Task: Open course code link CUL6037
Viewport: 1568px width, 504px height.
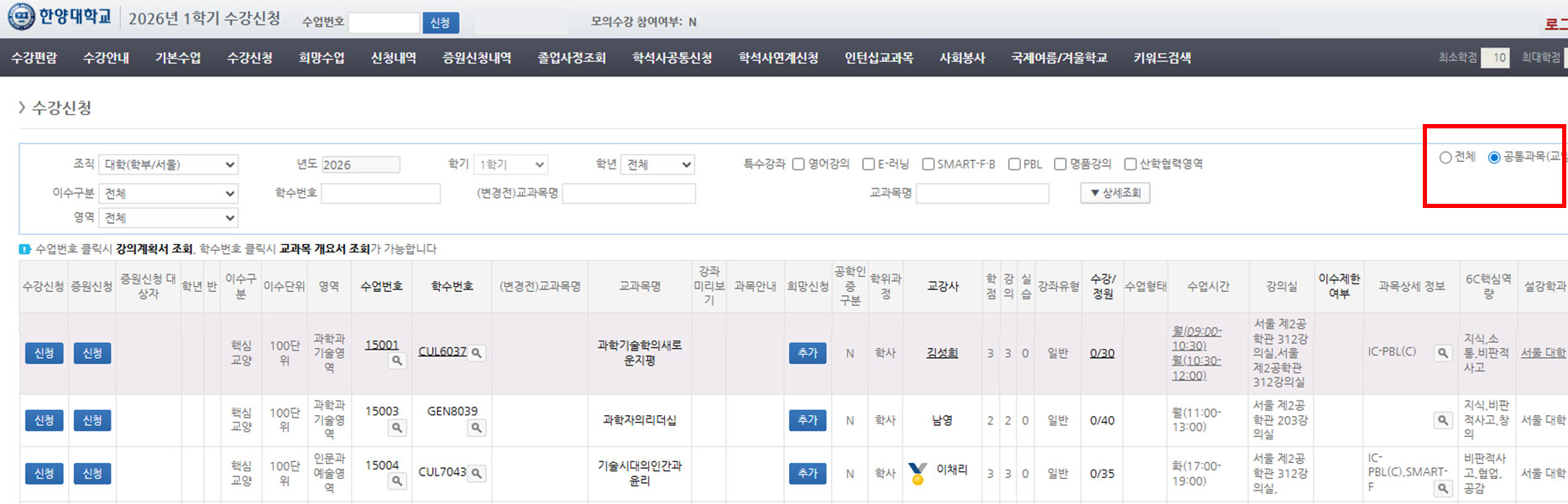Action: coord(442,351)
